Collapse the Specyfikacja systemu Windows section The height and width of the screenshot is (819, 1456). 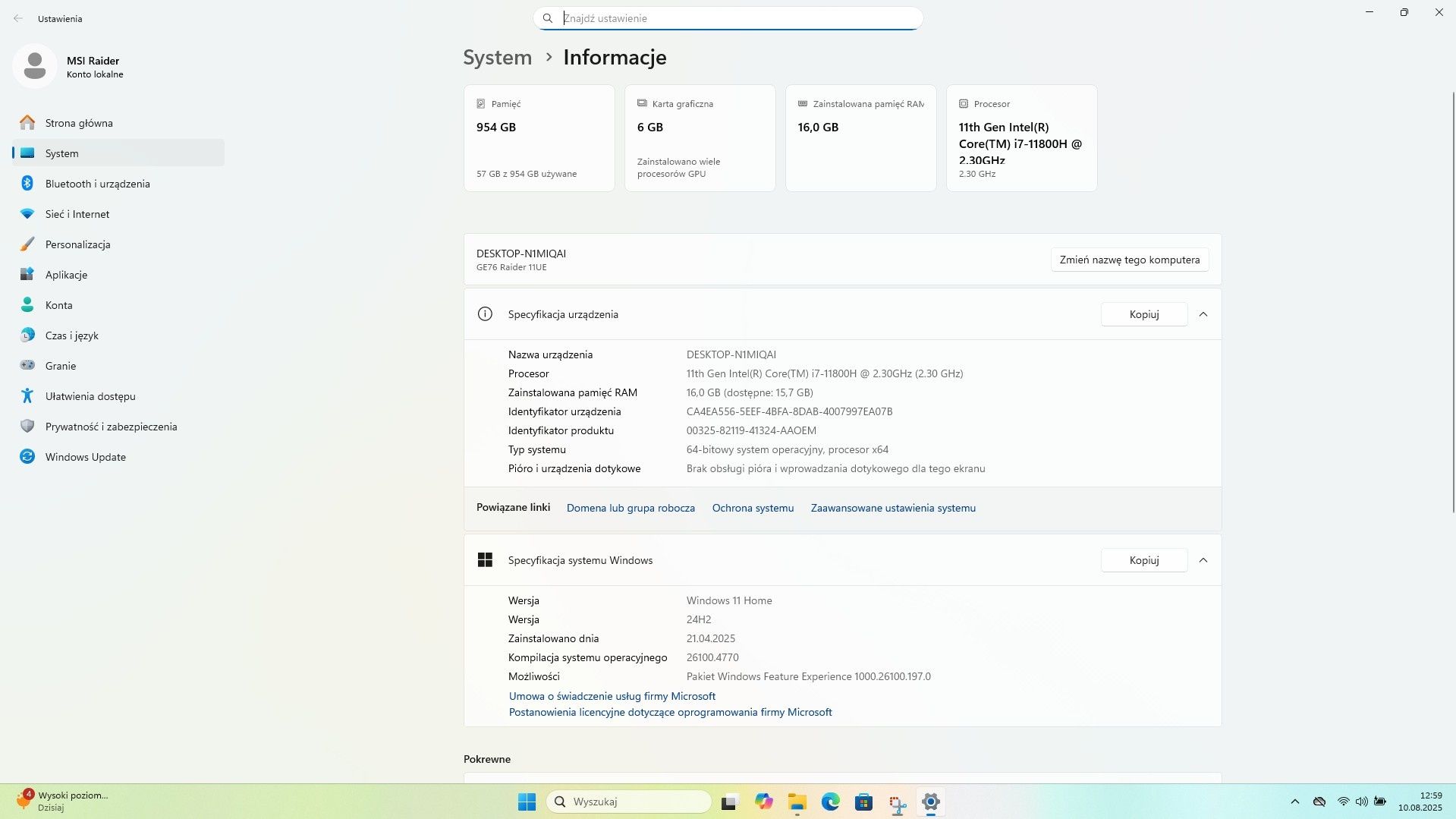(x=1203, y=560)
